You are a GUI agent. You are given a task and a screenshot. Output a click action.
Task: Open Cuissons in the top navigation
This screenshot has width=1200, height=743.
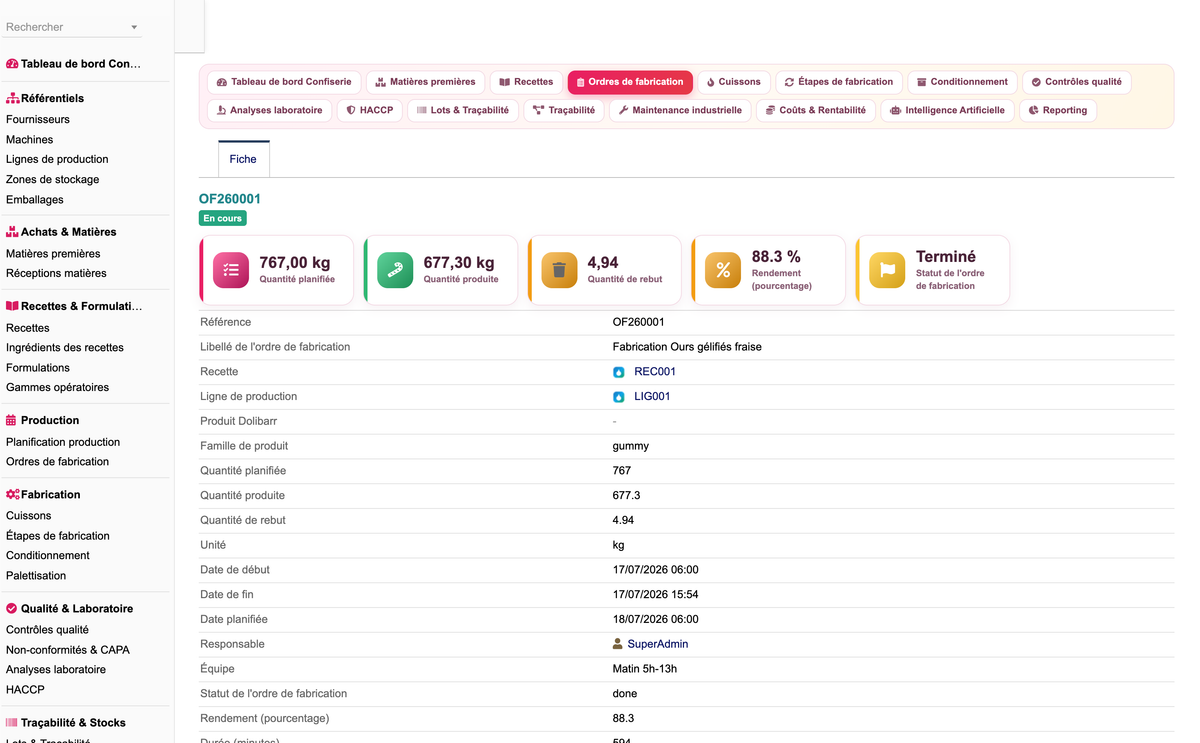click(x=733, y=82)
